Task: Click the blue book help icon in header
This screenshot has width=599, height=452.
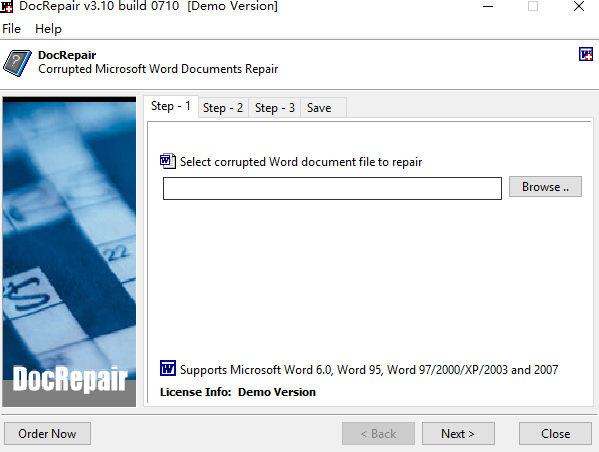Action: coord(18,63)
